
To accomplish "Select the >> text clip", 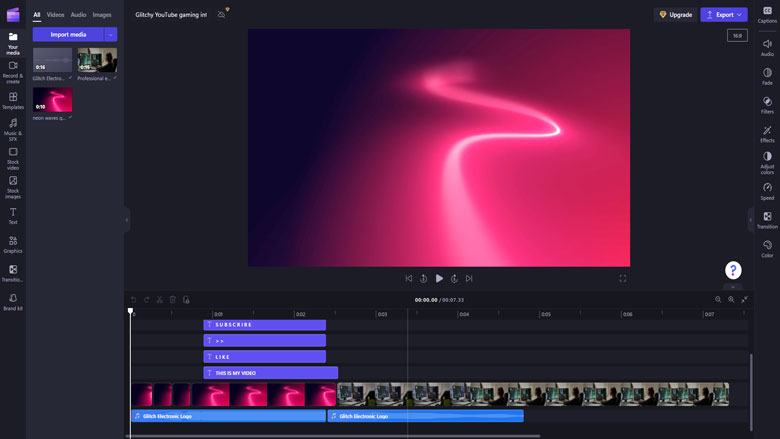I will (x=265, y=341).
